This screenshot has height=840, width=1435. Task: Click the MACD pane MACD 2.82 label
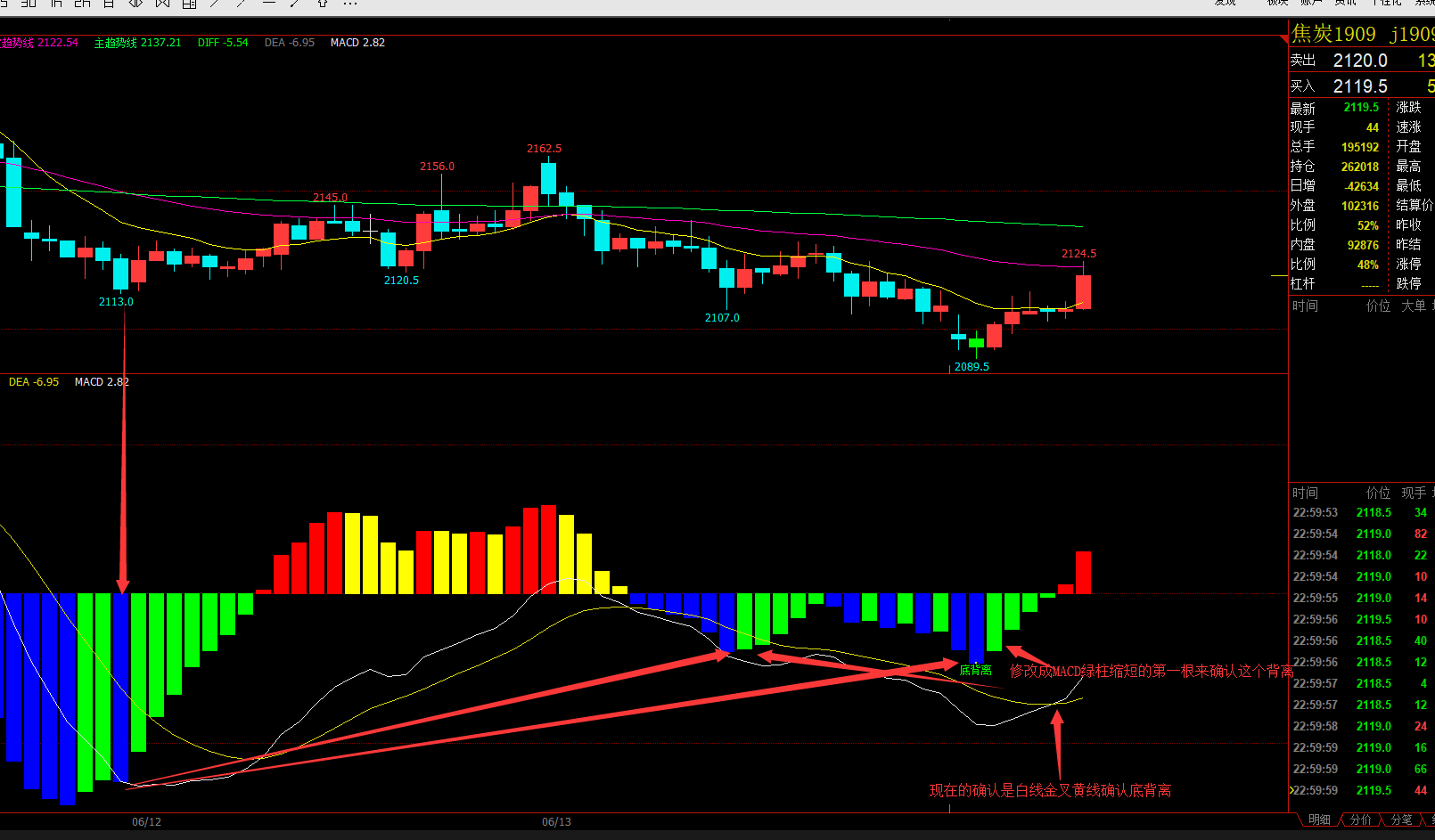[x=102, y=382]
